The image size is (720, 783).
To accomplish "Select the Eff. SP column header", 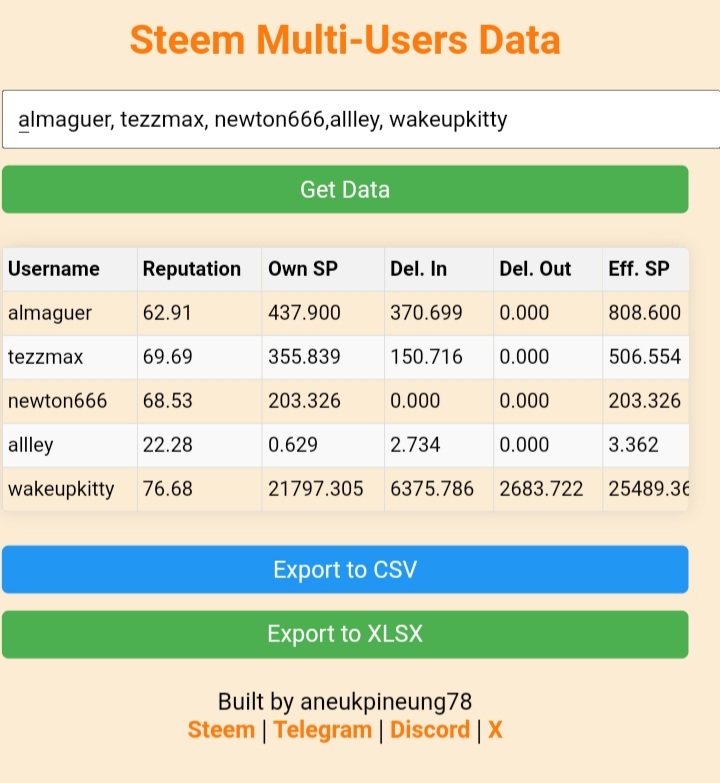I will coord(646,269).
